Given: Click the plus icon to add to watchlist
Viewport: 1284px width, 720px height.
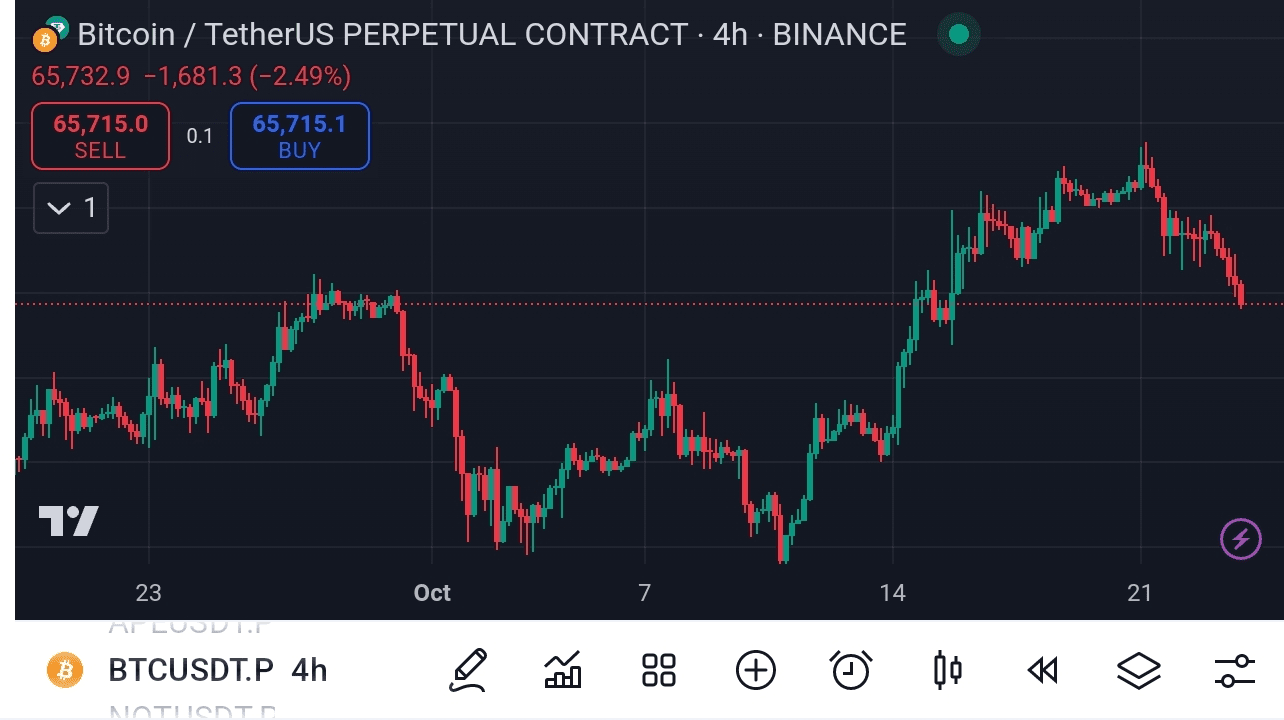Looking at the screenshot, I should pos(755,670).
